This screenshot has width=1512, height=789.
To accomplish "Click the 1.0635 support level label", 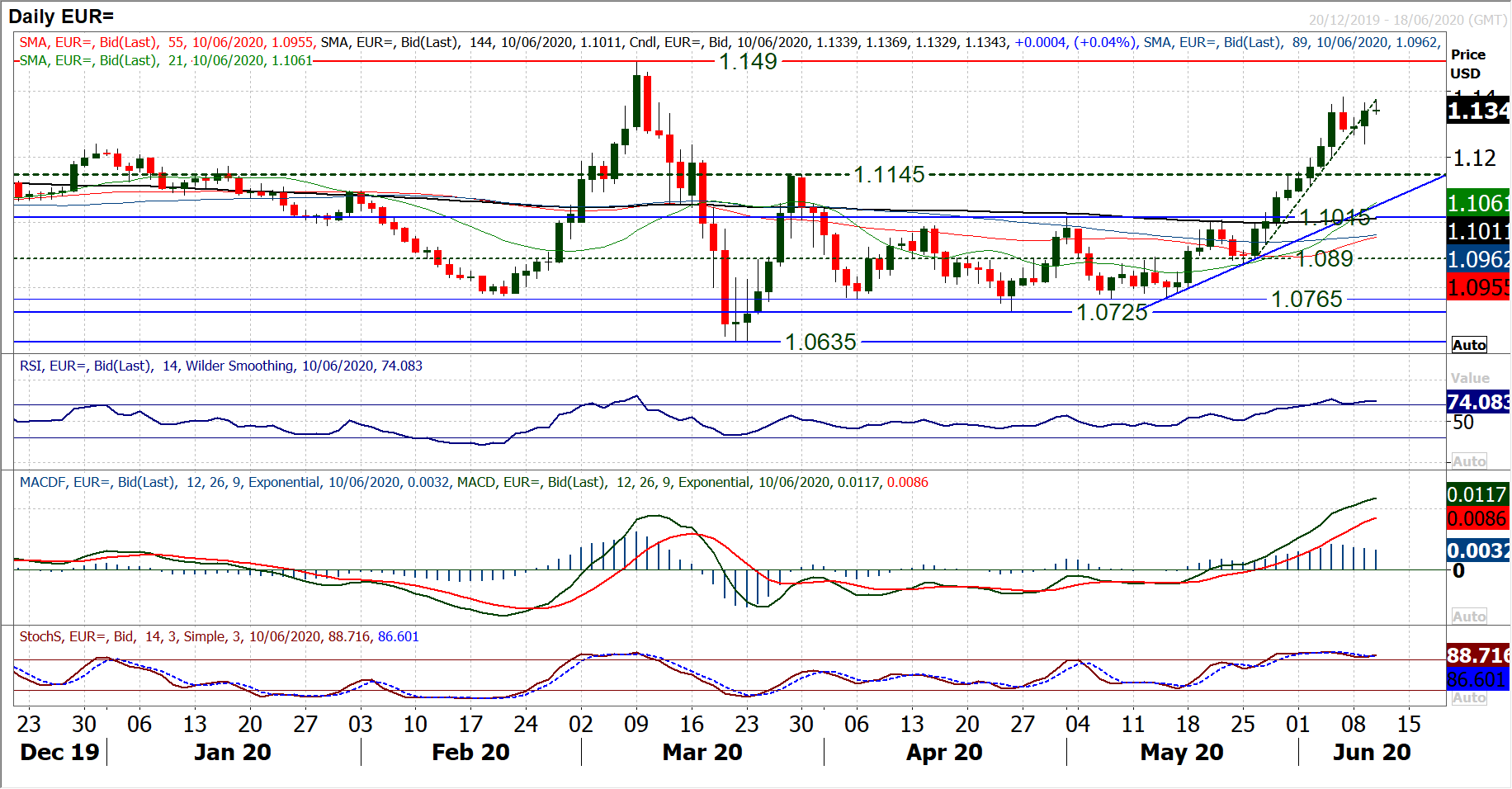I will [820, 342].
